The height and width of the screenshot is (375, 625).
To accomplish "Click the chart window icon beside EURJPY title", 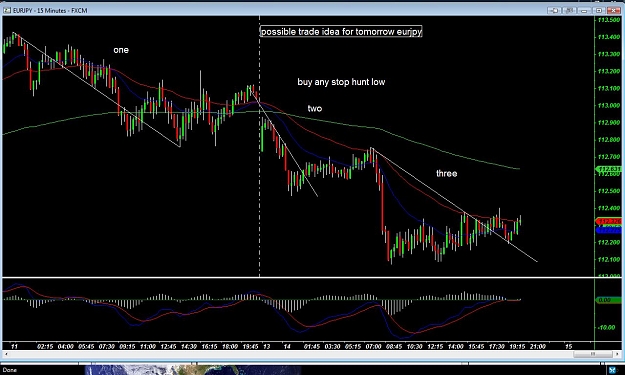I will click(7, 10).
